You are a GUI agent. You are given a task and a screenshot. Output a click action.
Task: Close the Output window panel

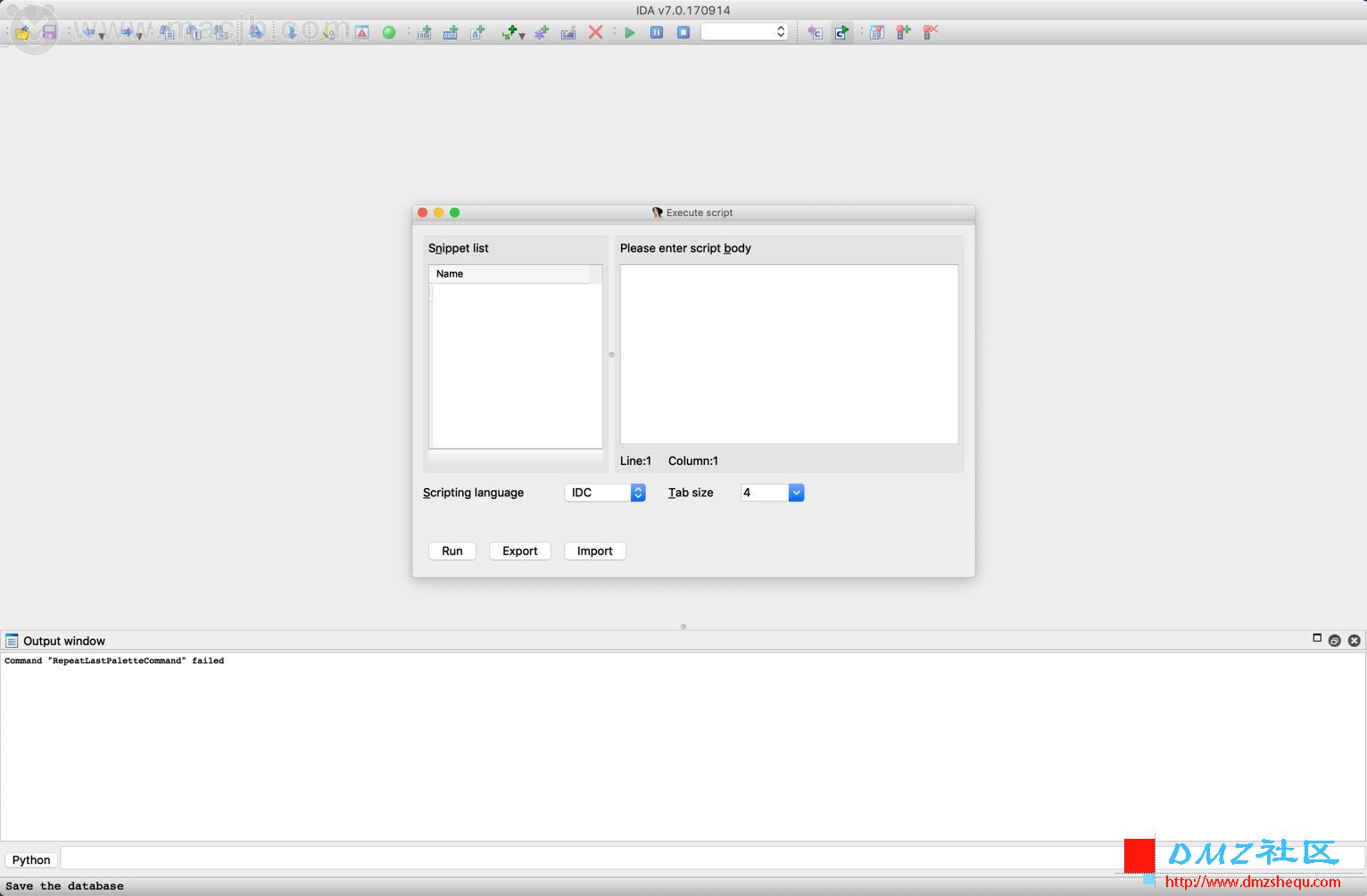coord(1355,641)
